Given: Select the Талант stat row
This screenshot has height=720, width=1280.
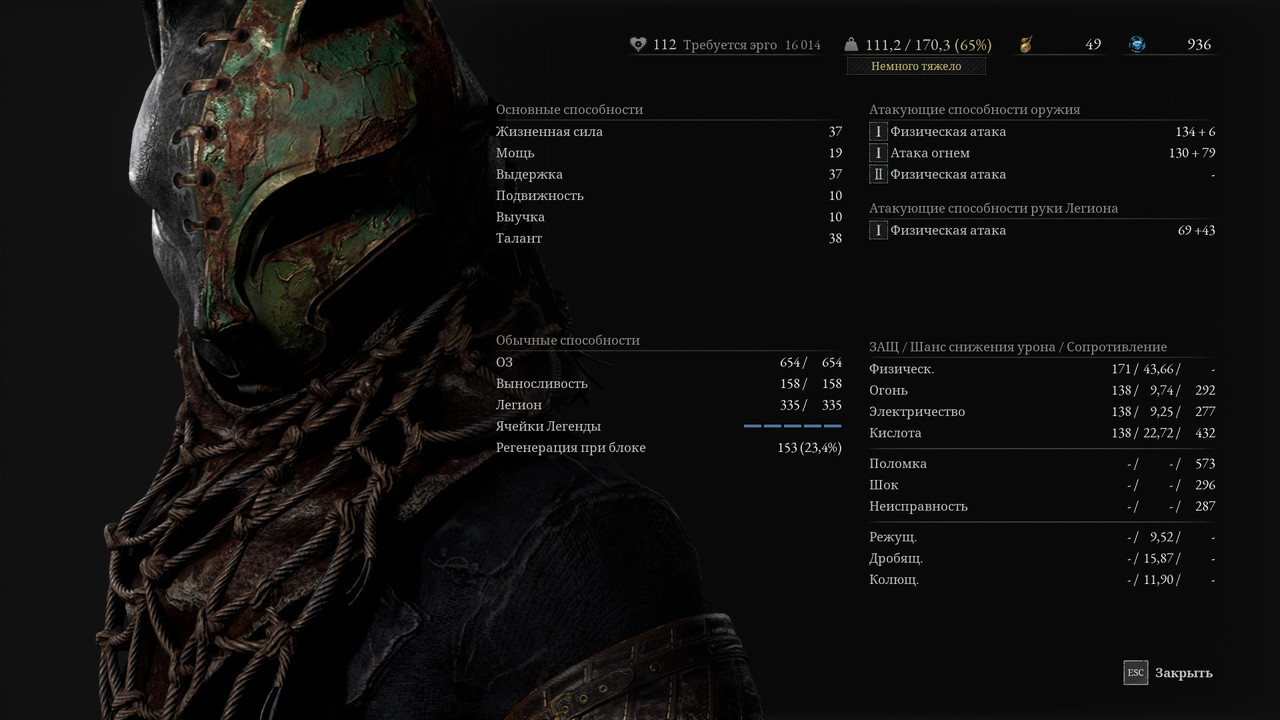Looking at the screenshot, I should tap(669, 238).
